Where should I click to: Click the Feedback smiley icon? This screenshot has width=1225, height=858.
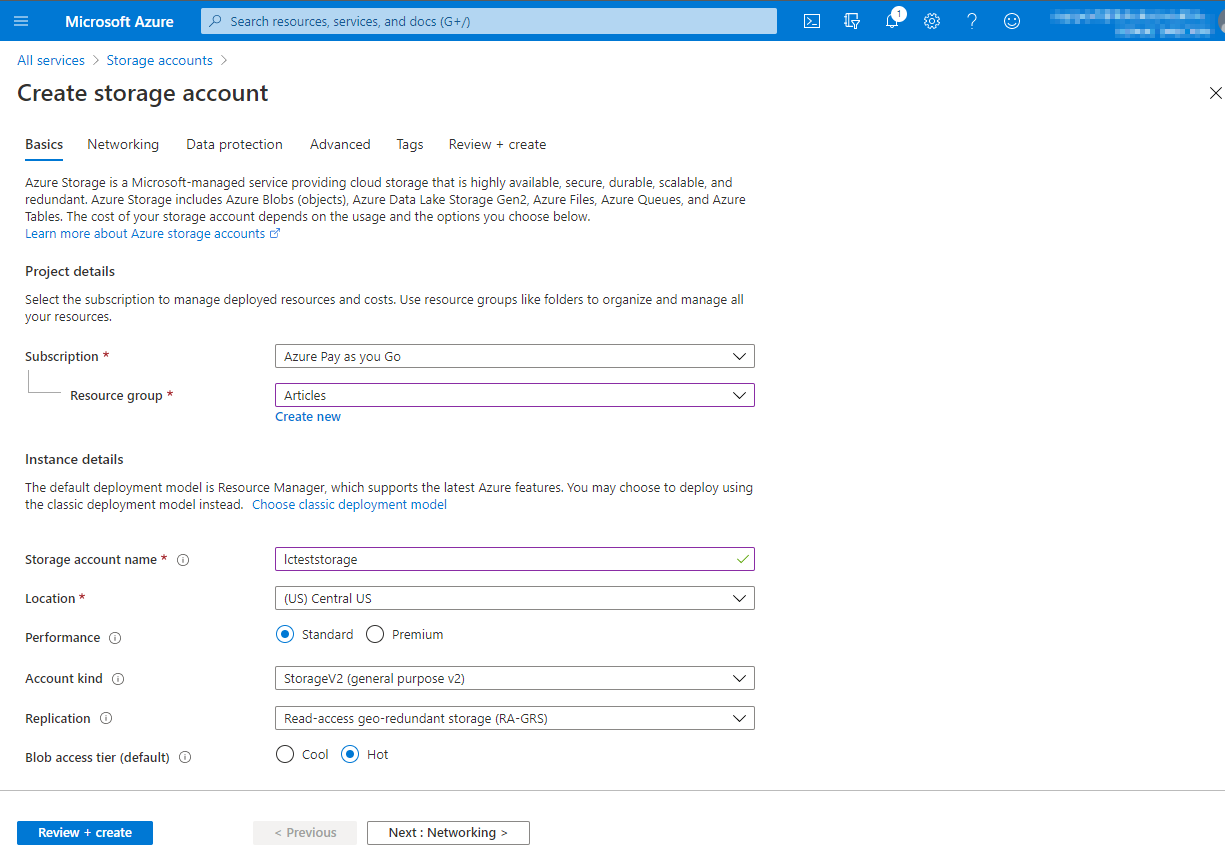[x=1012, y=21]
